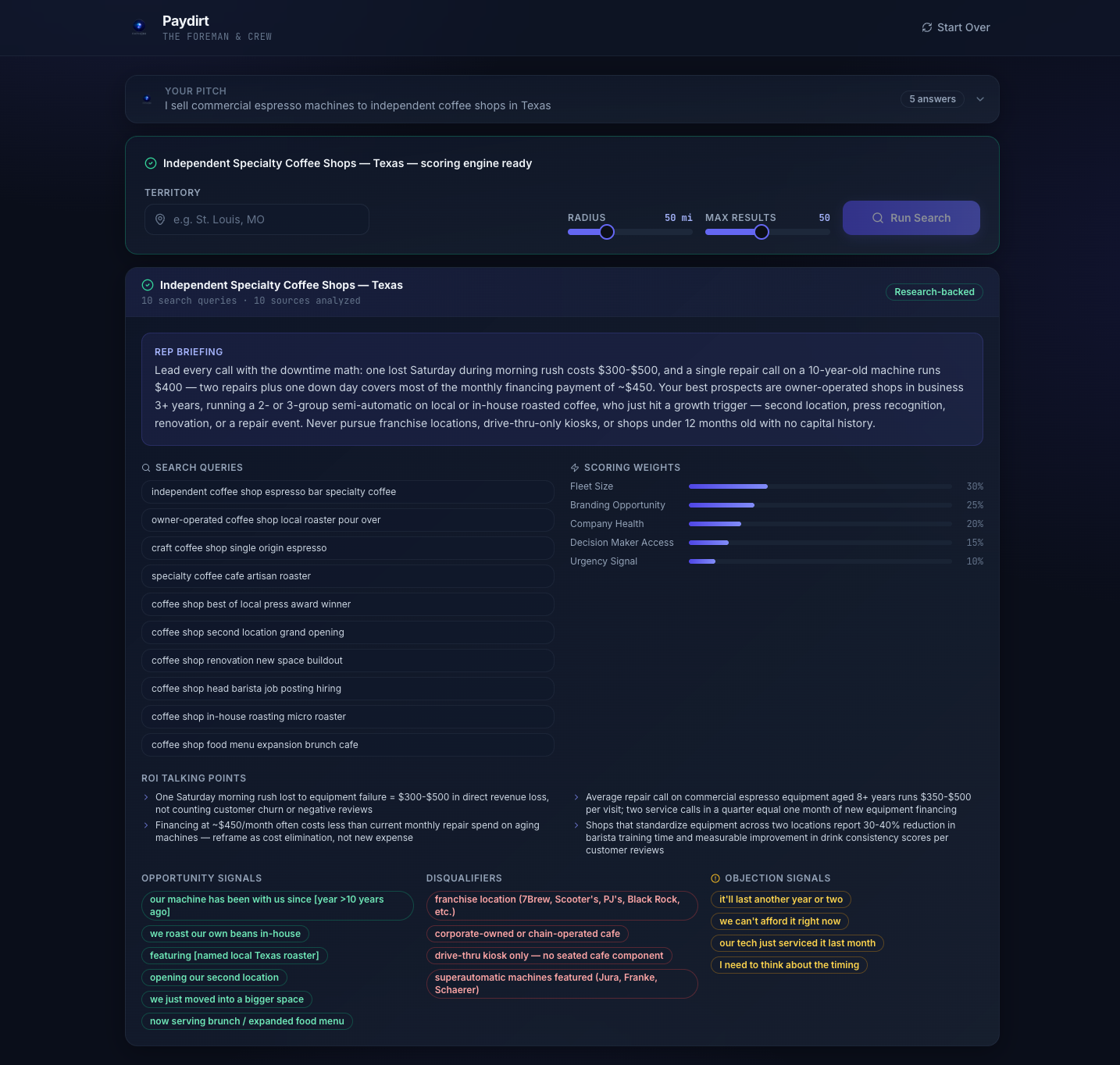Click 'I need to think about the timing' objection
Screen dimensions: 1120x1065
(789, 965)
